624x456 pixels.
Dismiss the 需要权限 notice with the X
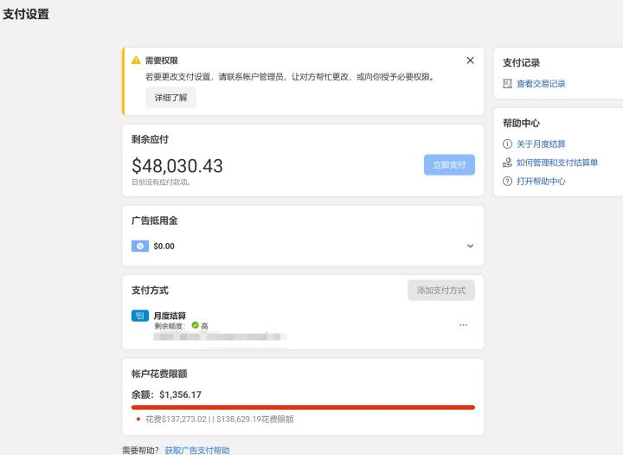click(470, 60)
